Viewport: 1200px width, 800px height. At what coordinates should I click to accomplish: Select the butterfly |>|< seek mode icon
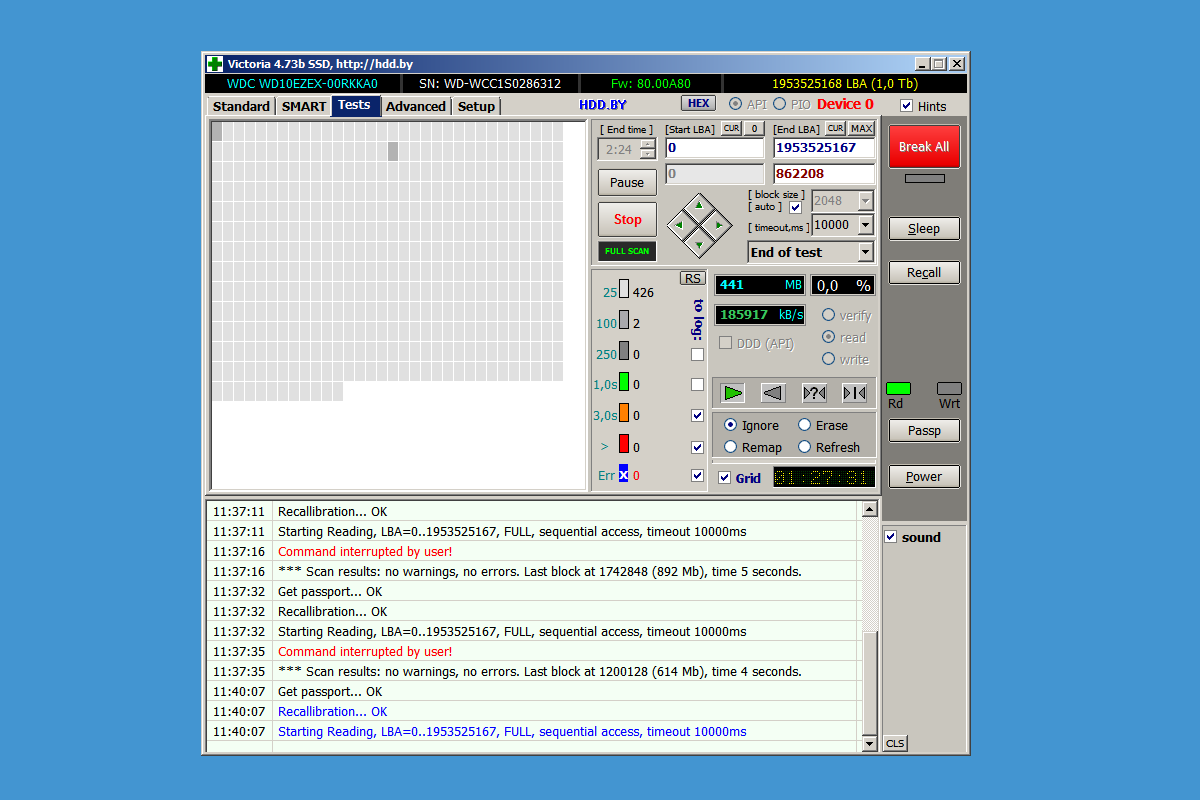pyautogui.click(x=854, y=393)
